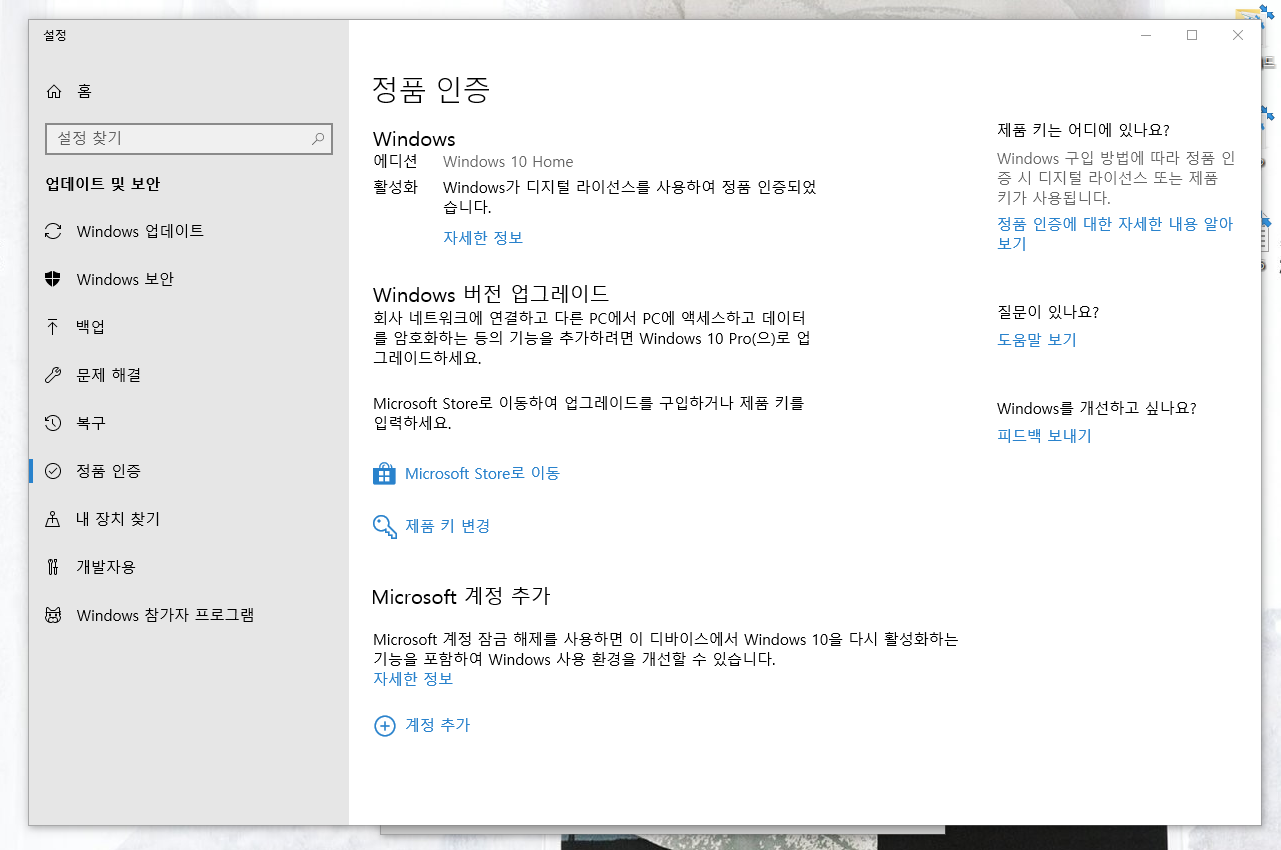
Task: Choose 제품 키 변경
Action: click(447, 526)
